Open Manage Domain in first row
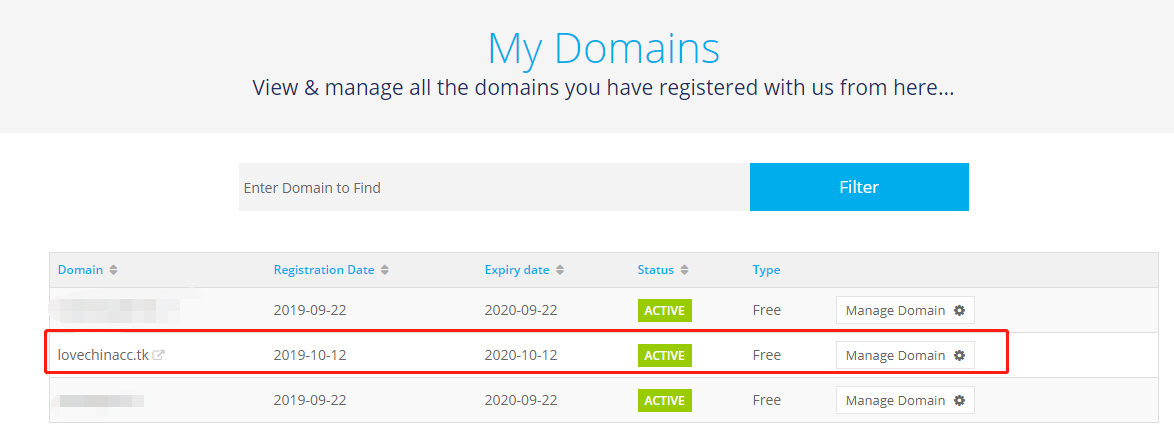Viewport: 1174px width, 438px height. click(905, 310)
